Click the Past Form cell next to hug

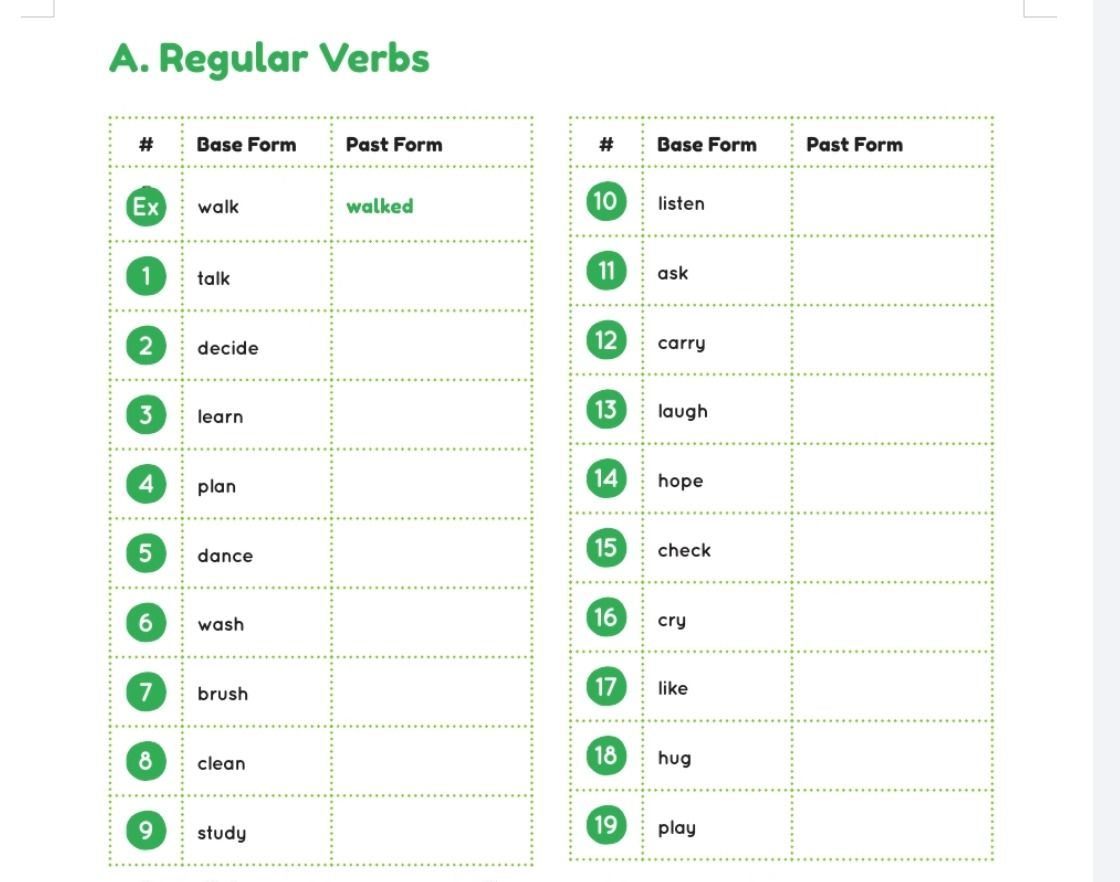tap(892, 756)
